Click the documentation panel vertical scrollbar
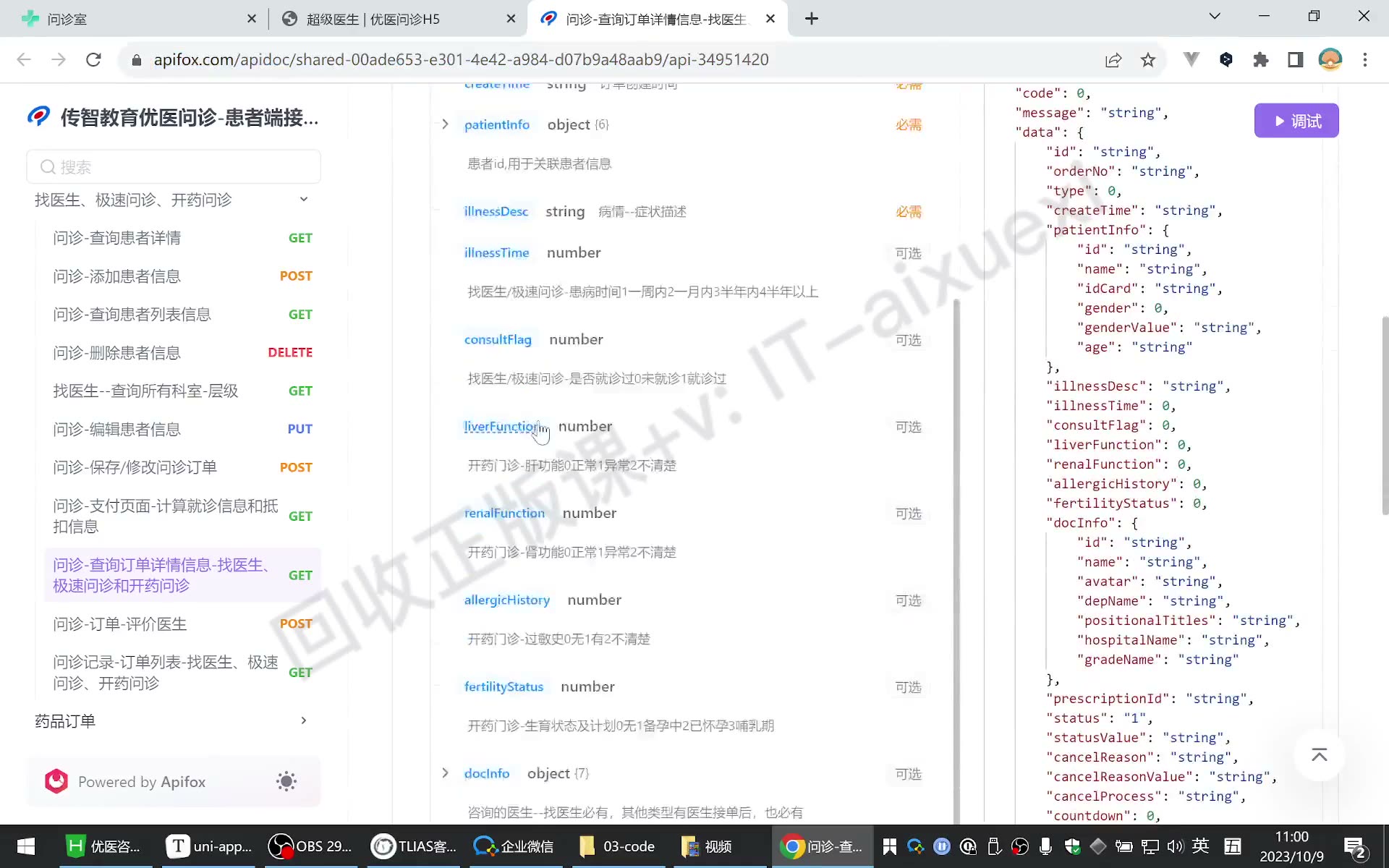 (x=956, y=561)
